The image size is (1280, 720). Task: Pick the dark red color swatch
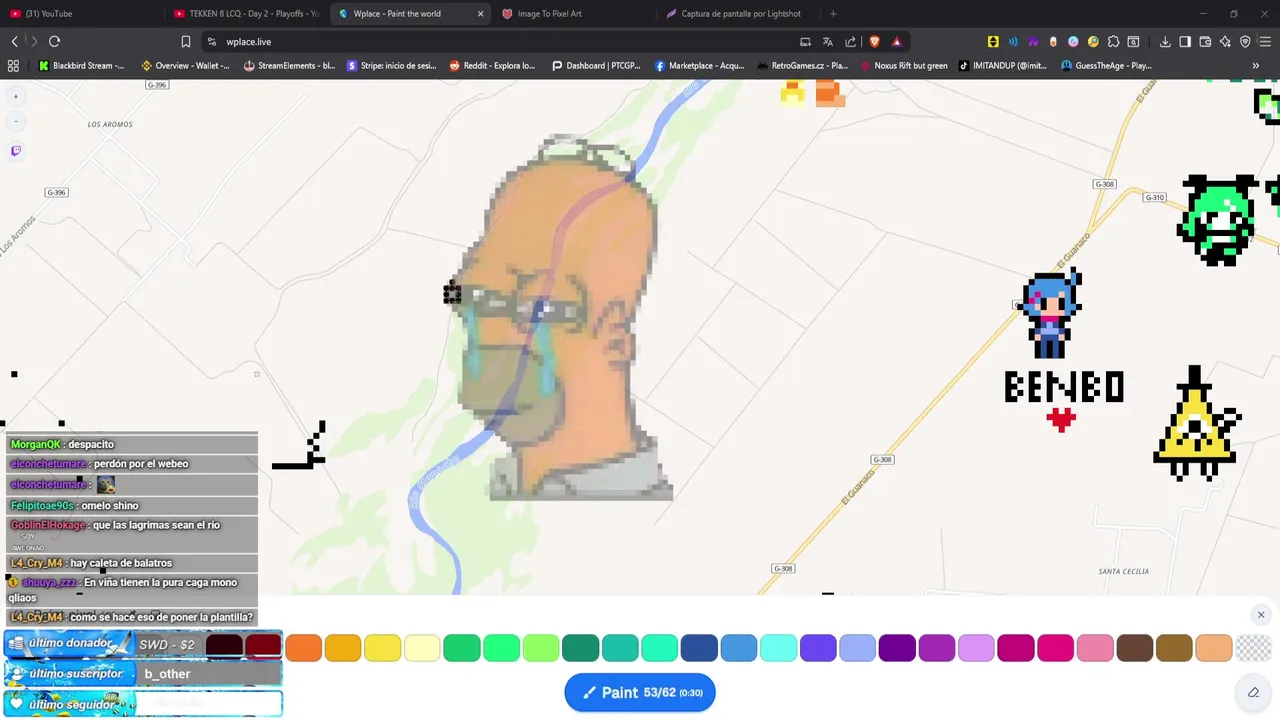coord(264,647)
